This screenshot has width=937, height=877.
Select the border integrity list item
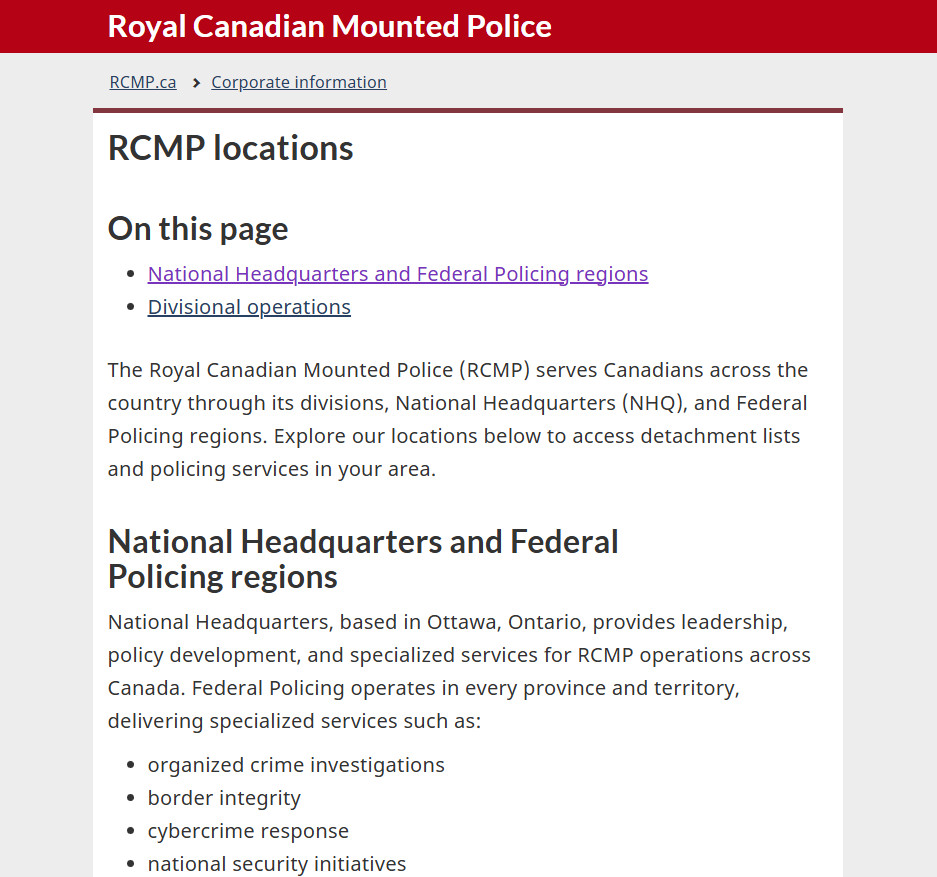[x=224, y=798]
